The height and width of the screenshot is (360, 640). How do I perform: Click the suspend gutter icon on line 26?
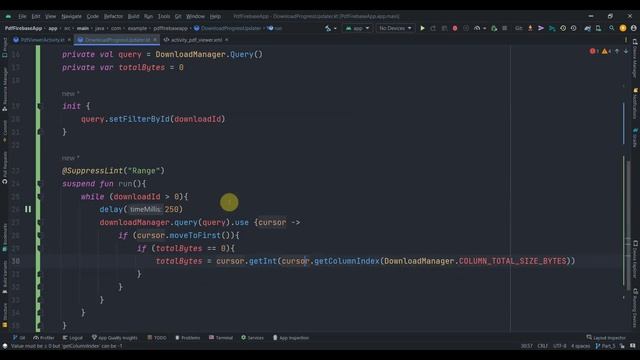pos(28,209)
